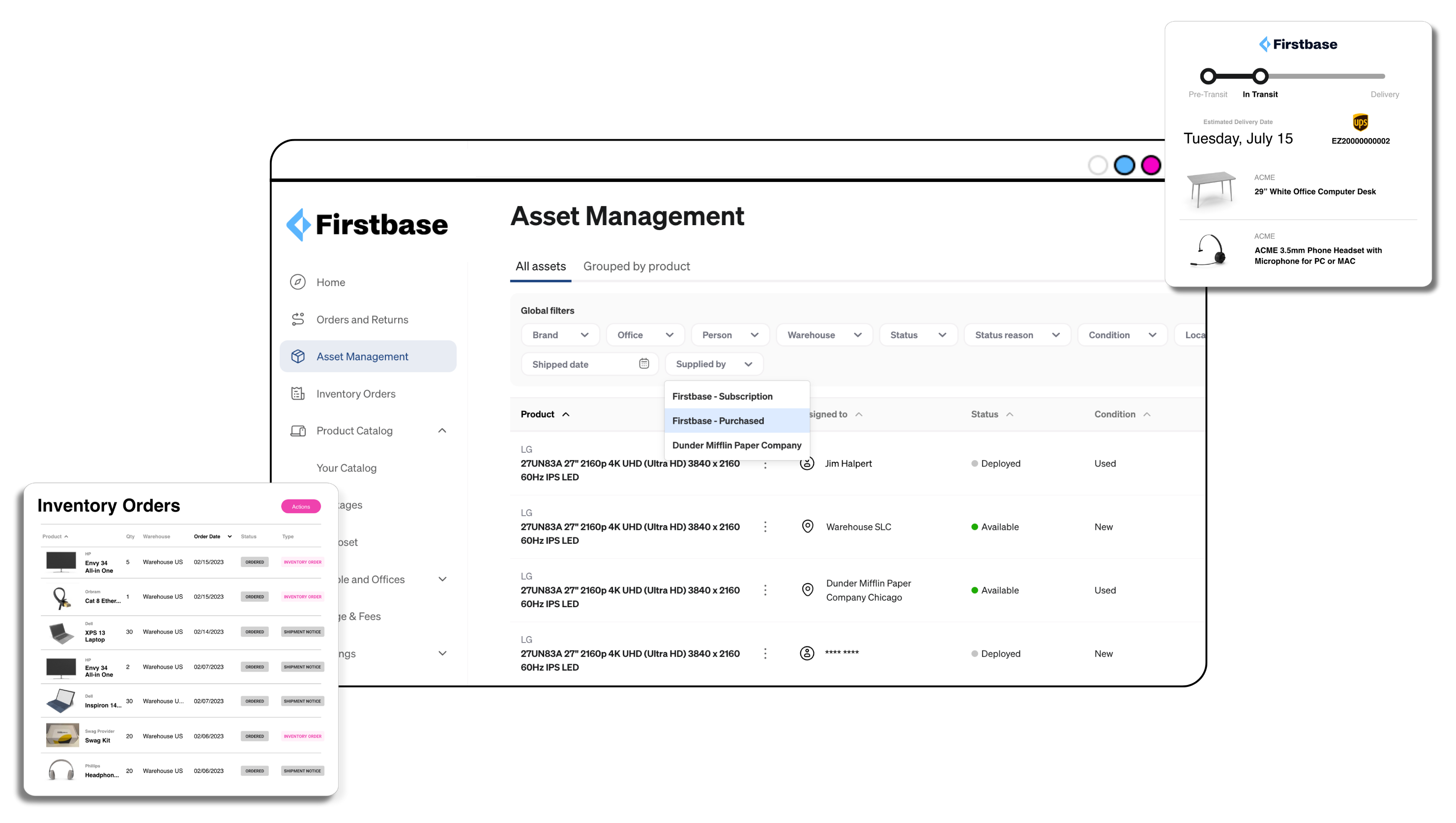1456x823 pixels.
Task: Click the Product Catalog laptop icon
Action: [x=298, y=431]
